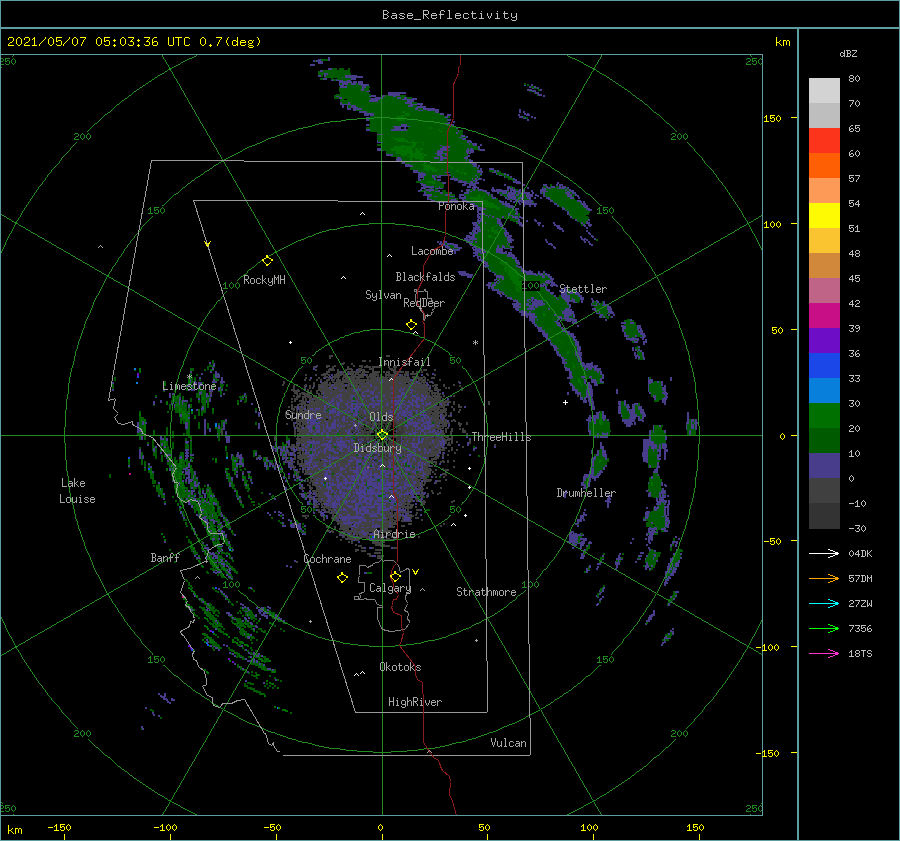Click the 150 tick on the right axis

[x=772, y=118]
